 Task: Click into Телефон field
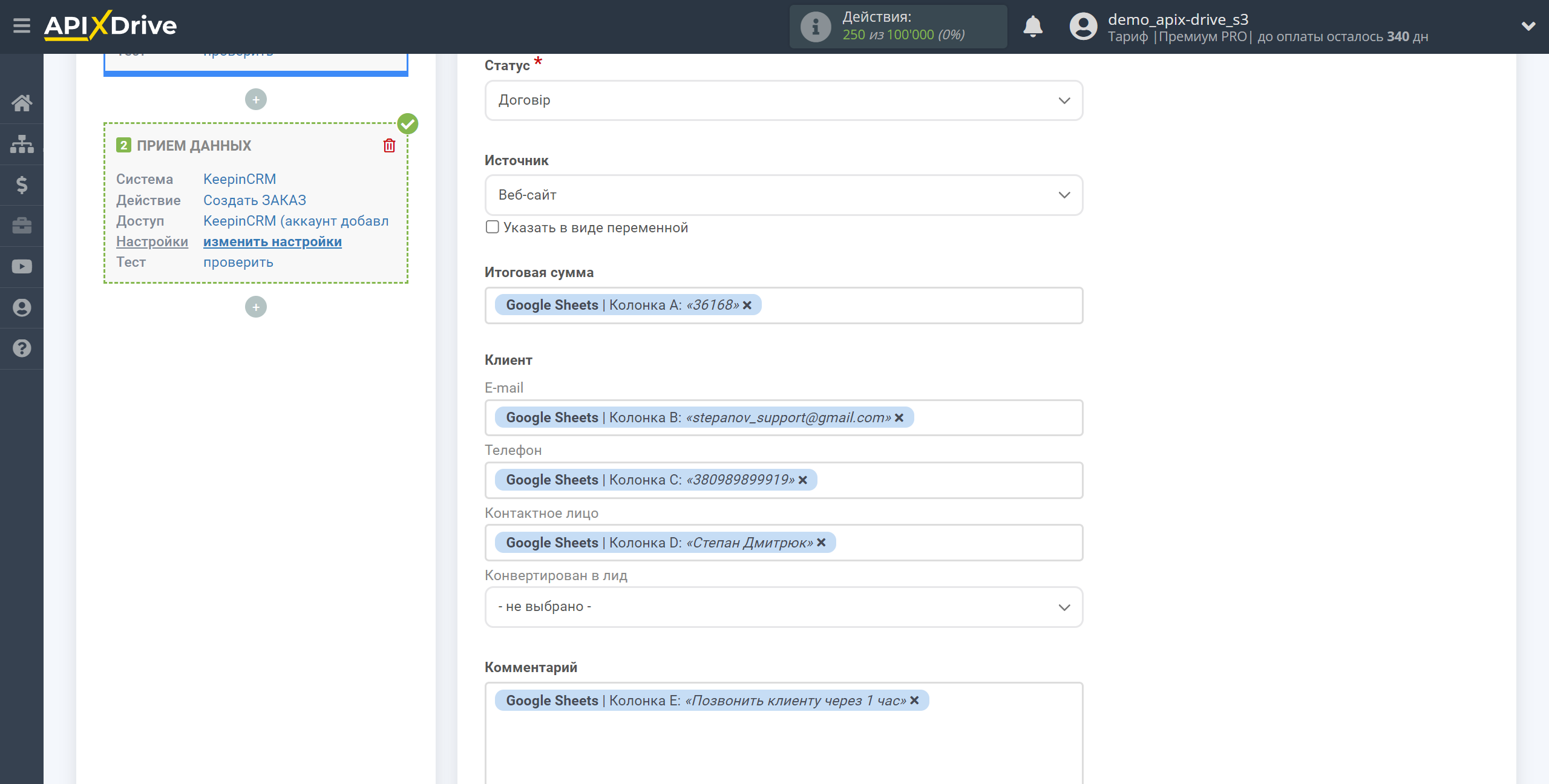pos(784,480)
